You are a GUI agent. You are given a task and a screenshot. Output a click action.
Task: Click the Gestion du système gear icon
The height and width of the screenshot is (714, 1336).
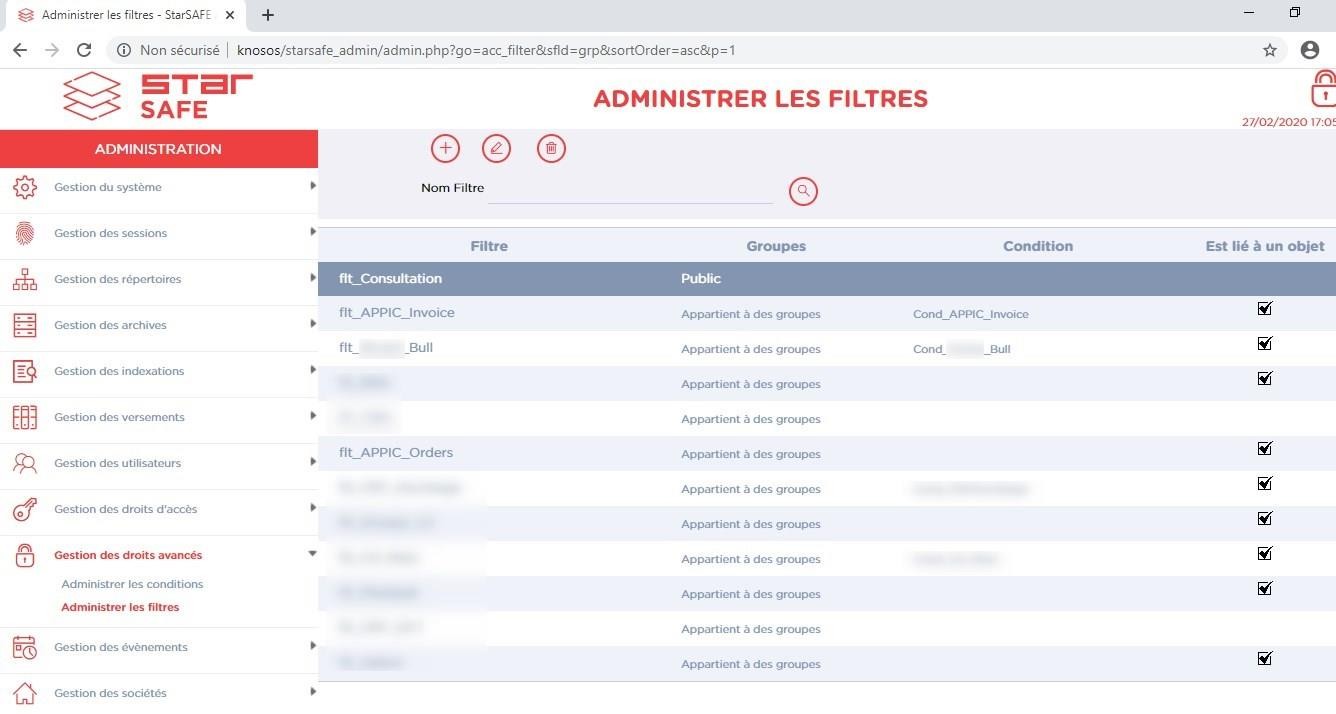point(25,187)
